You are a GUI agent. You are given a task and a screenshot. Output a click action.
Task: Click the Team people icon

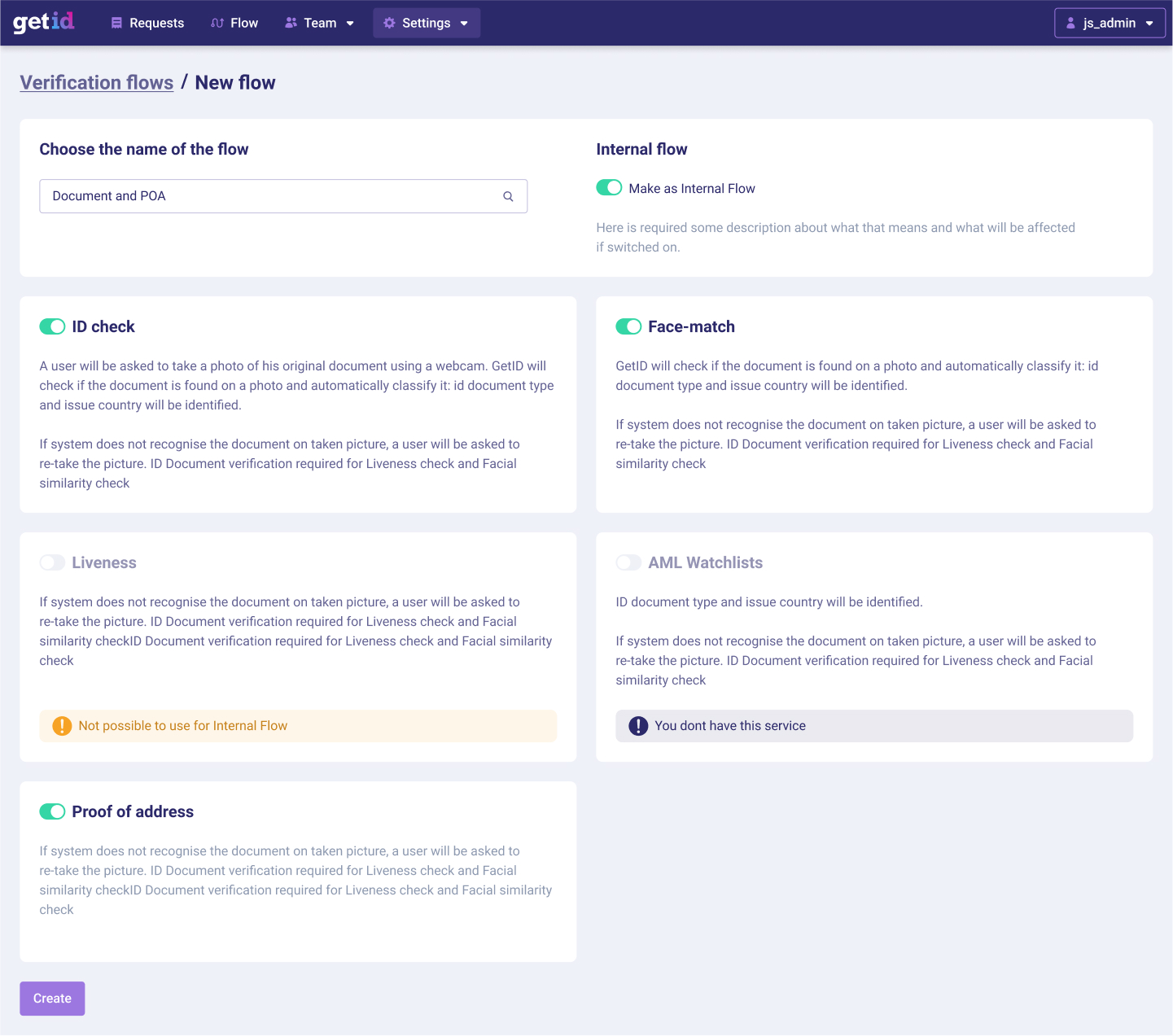(291, 23)
